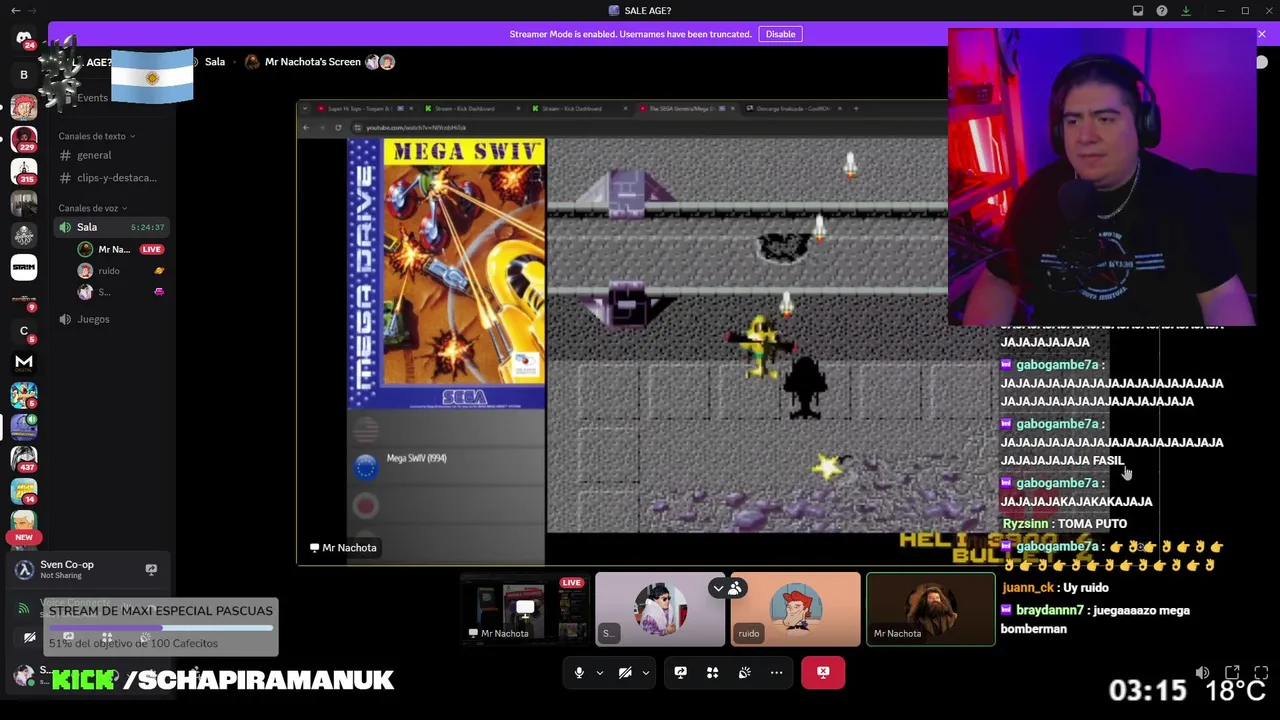This screenshot has width=1280, height=720.
Task: Click the viewer avatars beside Mr Nachota's Screen
Action: tap(380, 62)
